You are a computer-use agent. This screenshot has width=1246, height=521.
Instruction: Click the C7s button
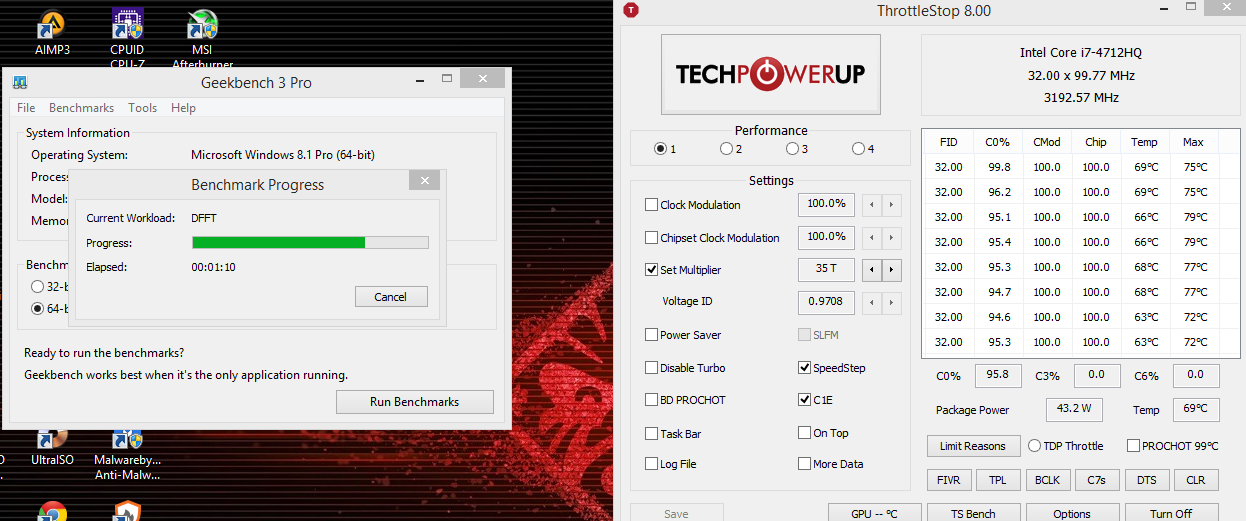pos(1097,480)
